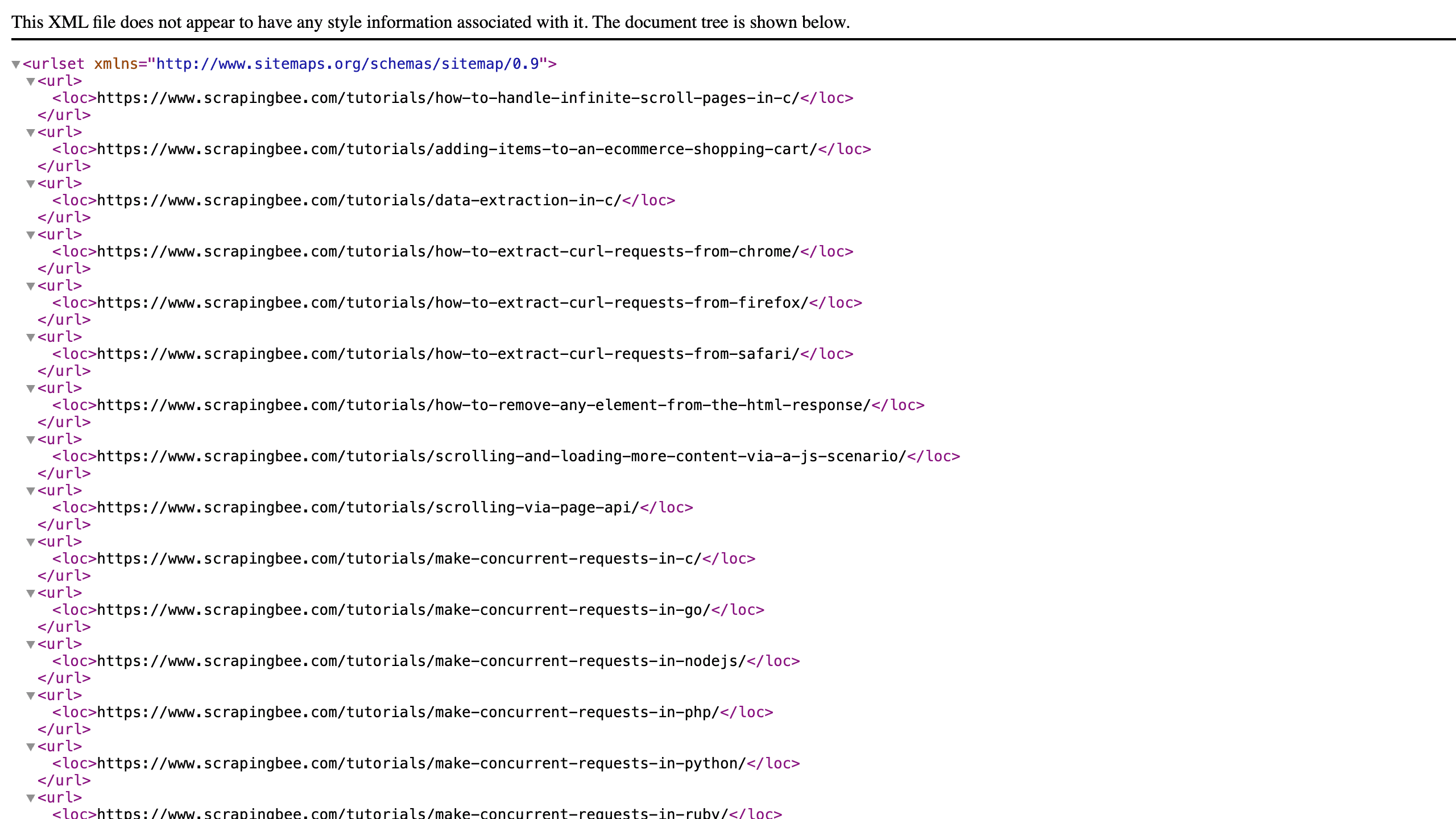Collapse url node for make-concurrent-requests-in-c
Screen dimensions: 1456x819
pyautogui.click(x=31, y=542)
